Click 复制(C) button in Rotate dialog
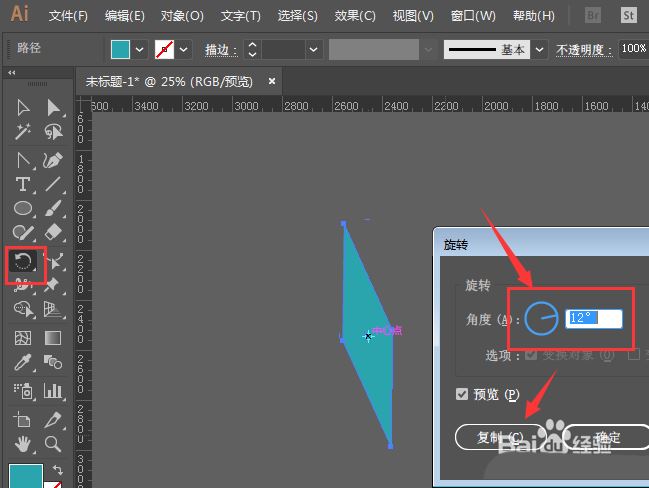 [x=500, y=437]
